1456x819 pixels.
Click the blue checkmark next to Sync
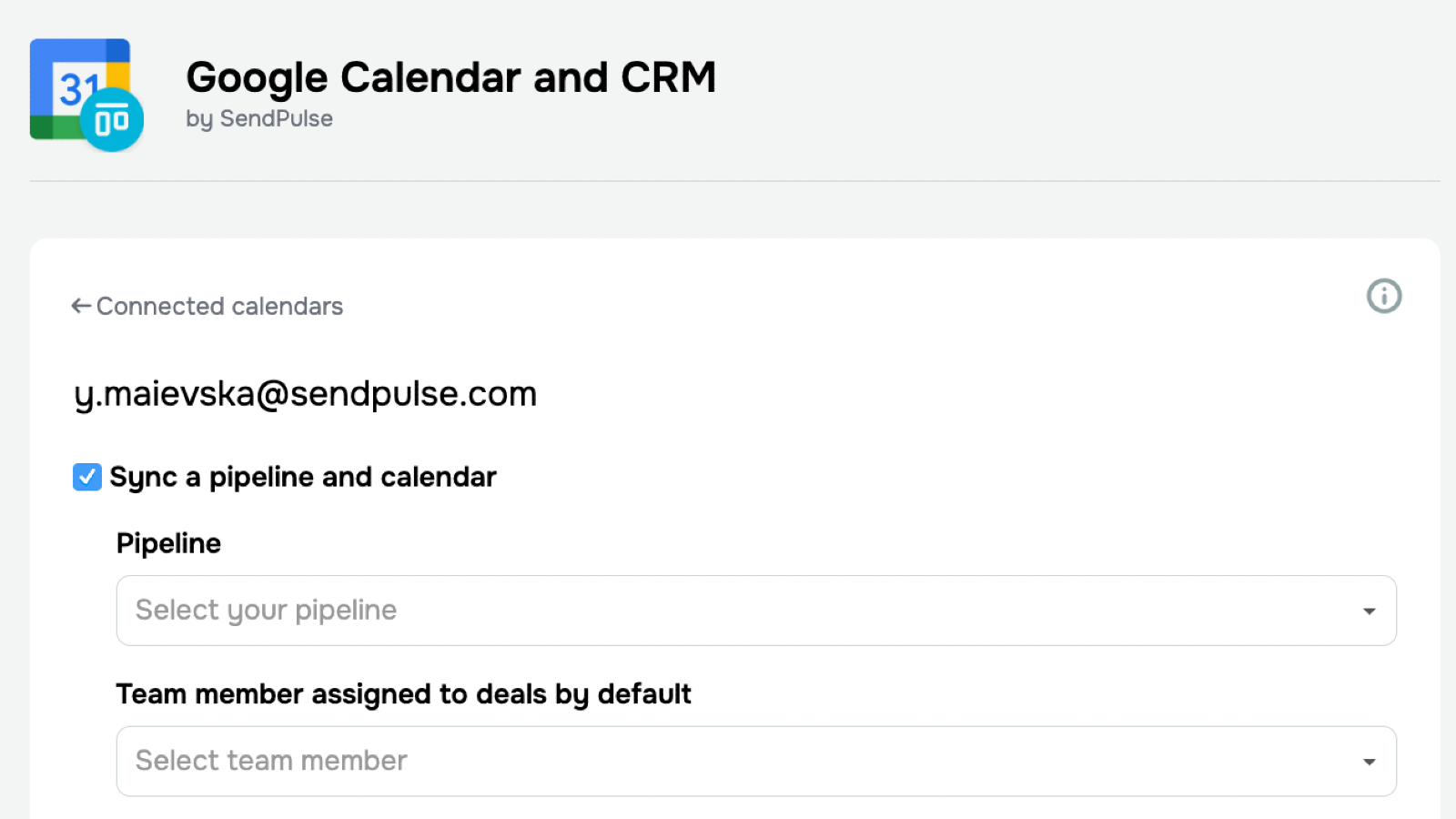[x=87, y=477]
